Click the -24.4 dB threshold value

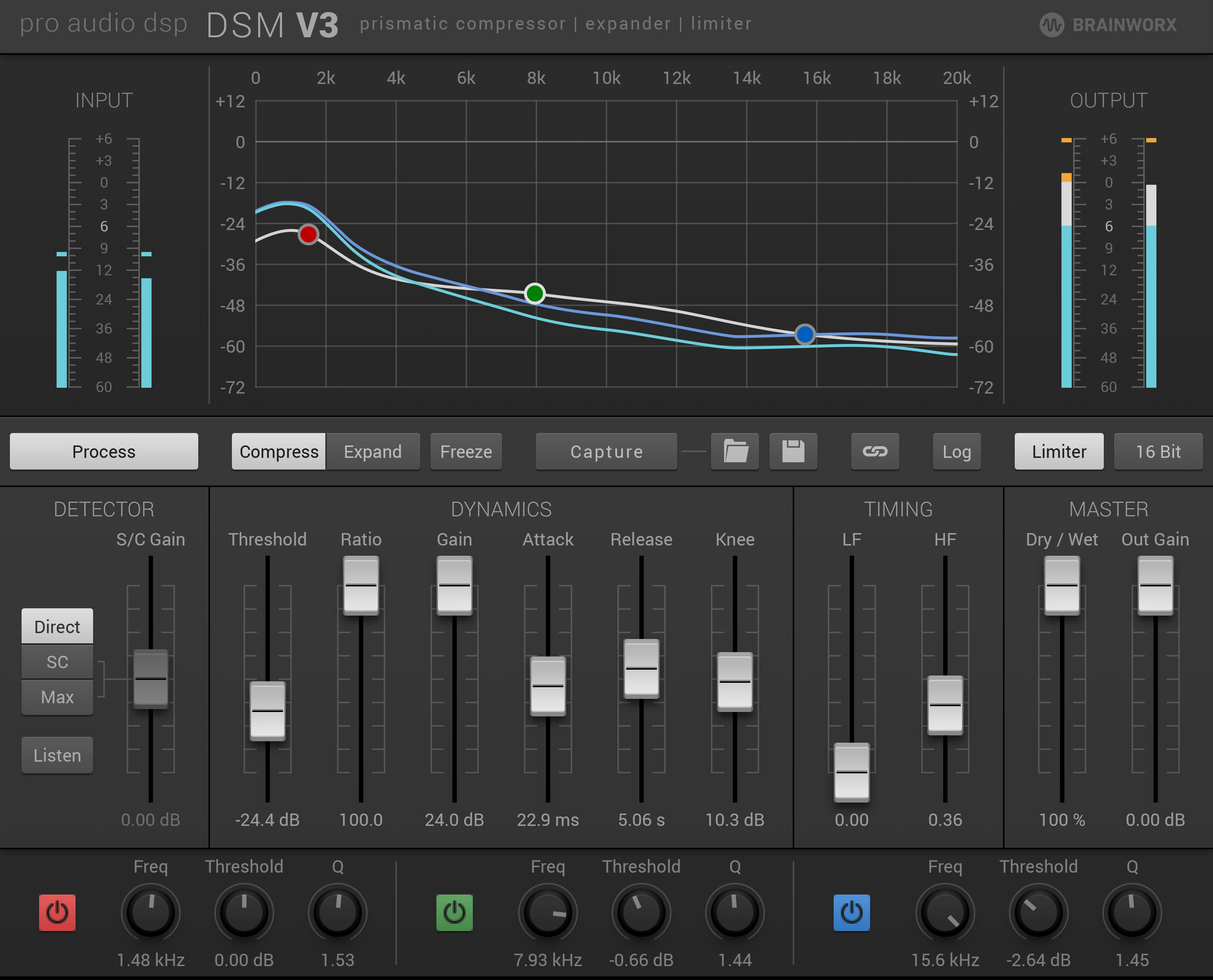coord(268,820)
